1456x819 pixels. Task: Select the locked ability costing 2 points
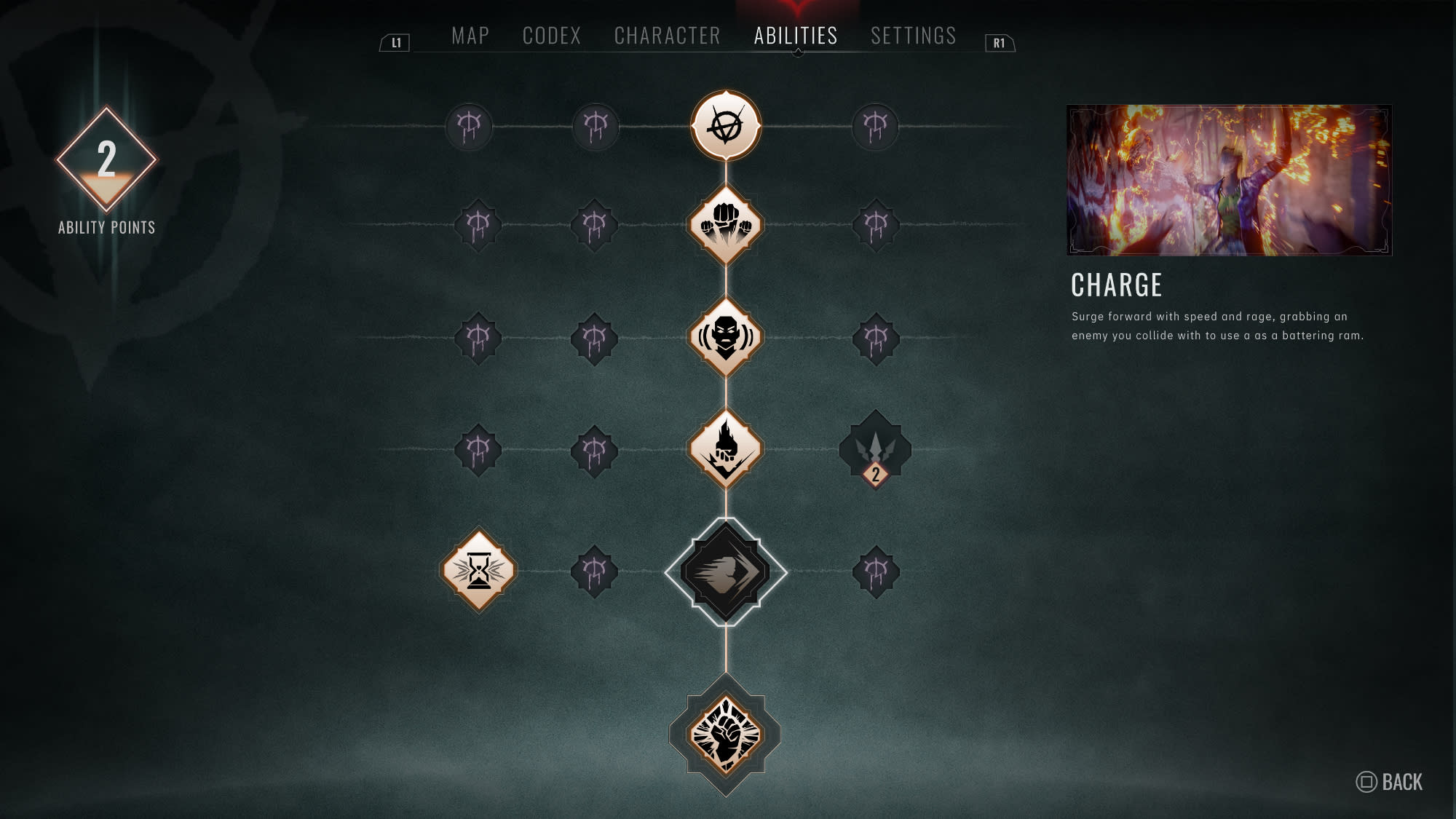[875, 450]
